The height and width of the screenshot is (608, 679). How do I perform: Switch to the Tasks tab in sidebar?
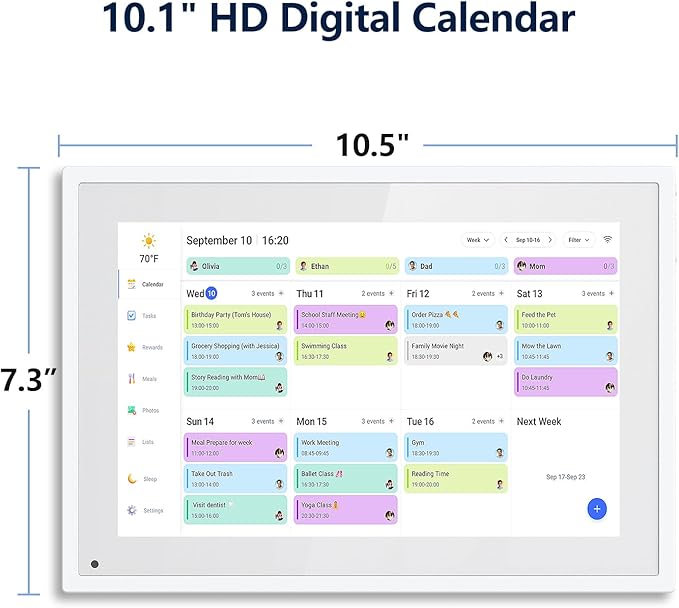tap(141, 315)
